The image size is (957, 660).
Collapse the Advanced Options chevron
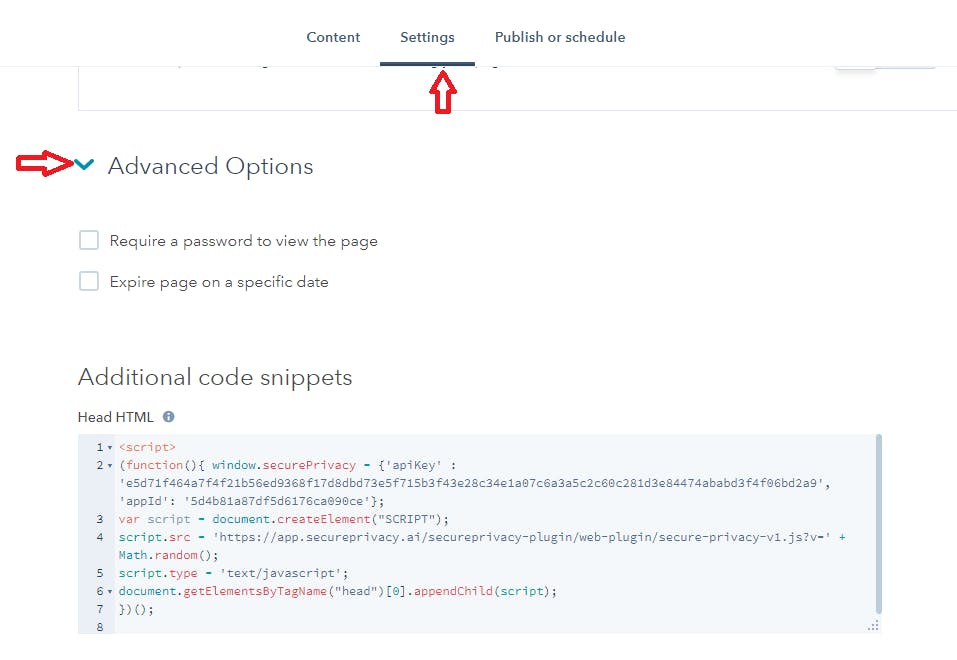coord(84,164)
